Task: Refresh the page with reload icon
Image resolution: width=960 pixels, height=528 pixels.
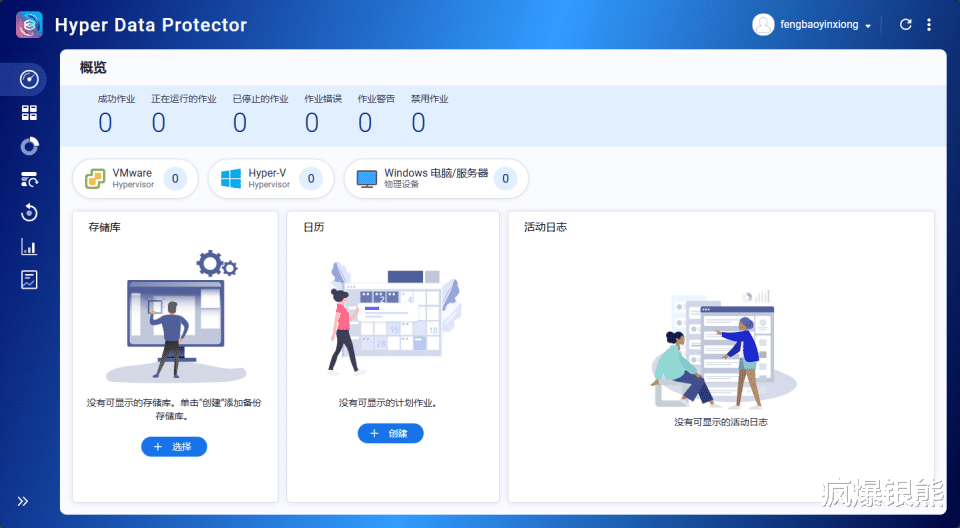Action: [906, 25]
